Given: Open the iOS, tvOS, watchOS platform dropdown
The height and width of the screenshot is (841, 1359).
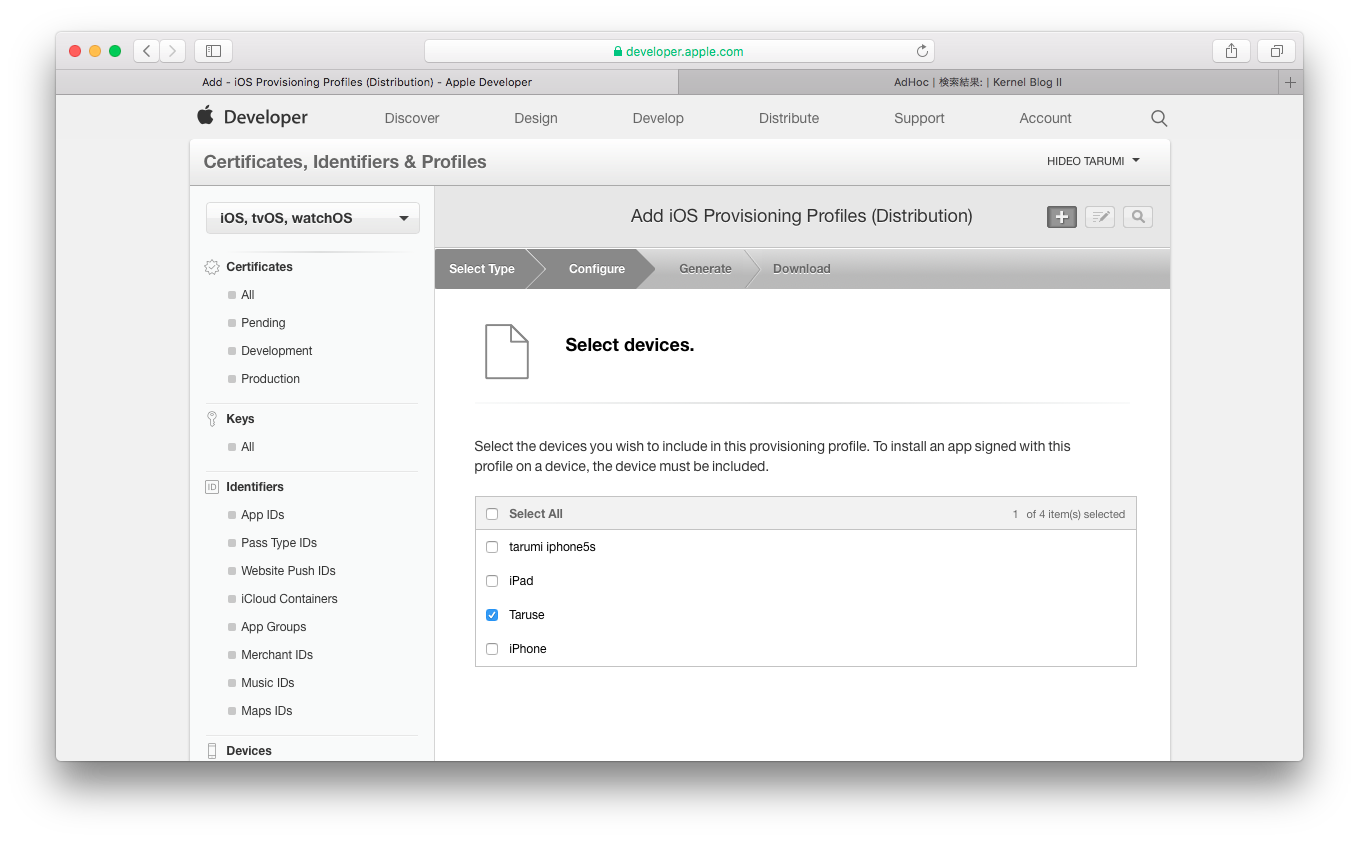Looking at the screenshot, I should click(313, 218).
